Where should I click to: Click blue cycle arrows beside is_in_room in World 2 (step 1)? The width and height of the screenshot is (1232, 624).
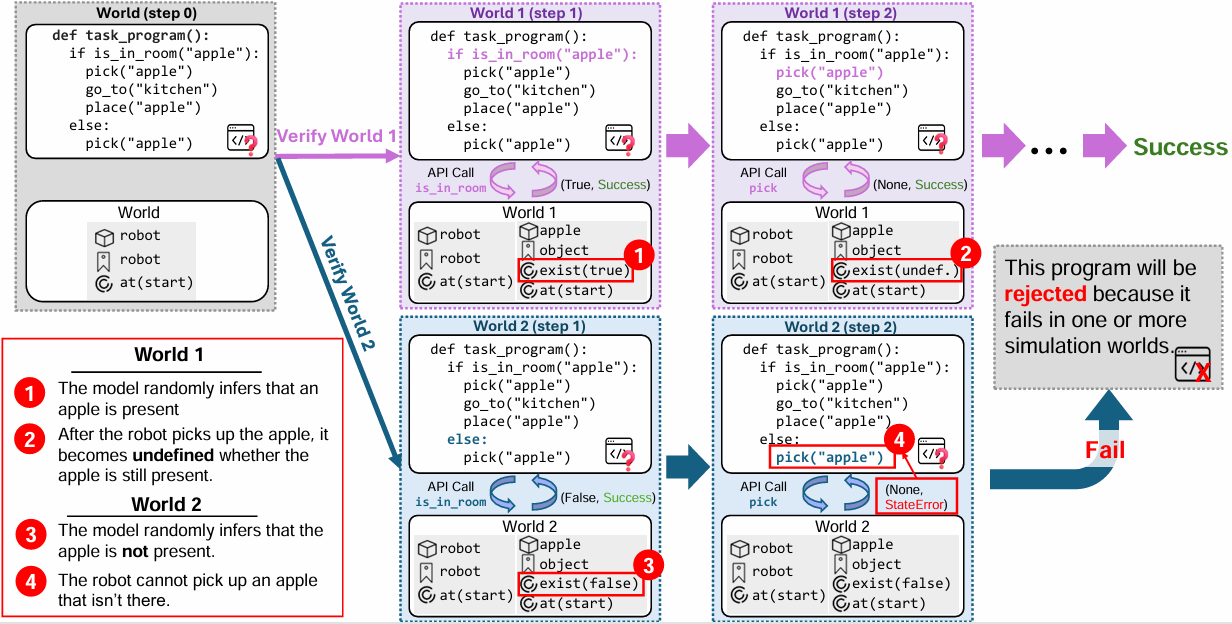click(524, 495)
